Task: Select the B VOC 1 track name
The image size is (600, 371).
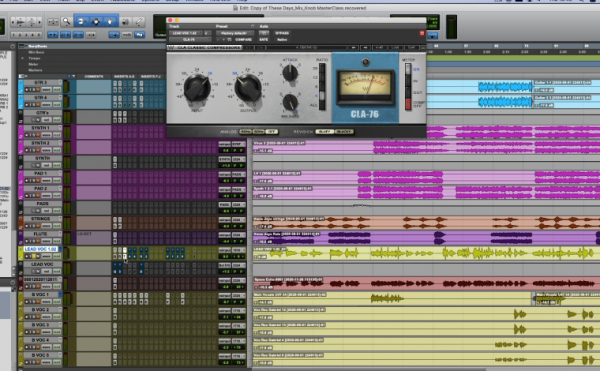Action: click(40, 295)
